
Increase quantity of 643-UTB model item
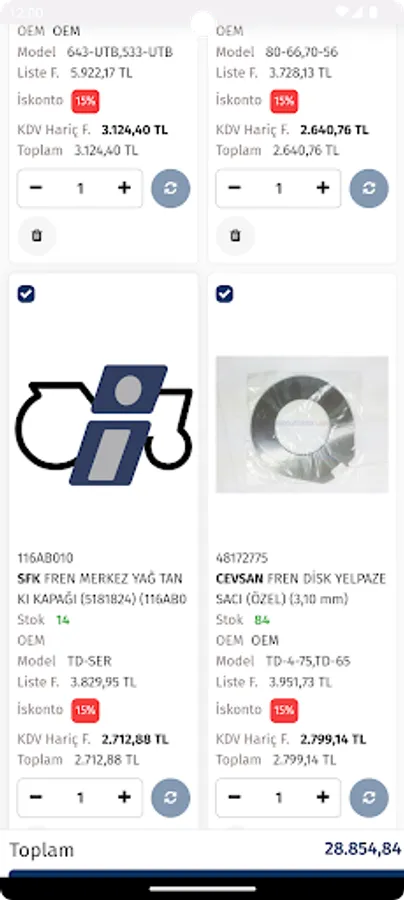[x=124, y=188]
